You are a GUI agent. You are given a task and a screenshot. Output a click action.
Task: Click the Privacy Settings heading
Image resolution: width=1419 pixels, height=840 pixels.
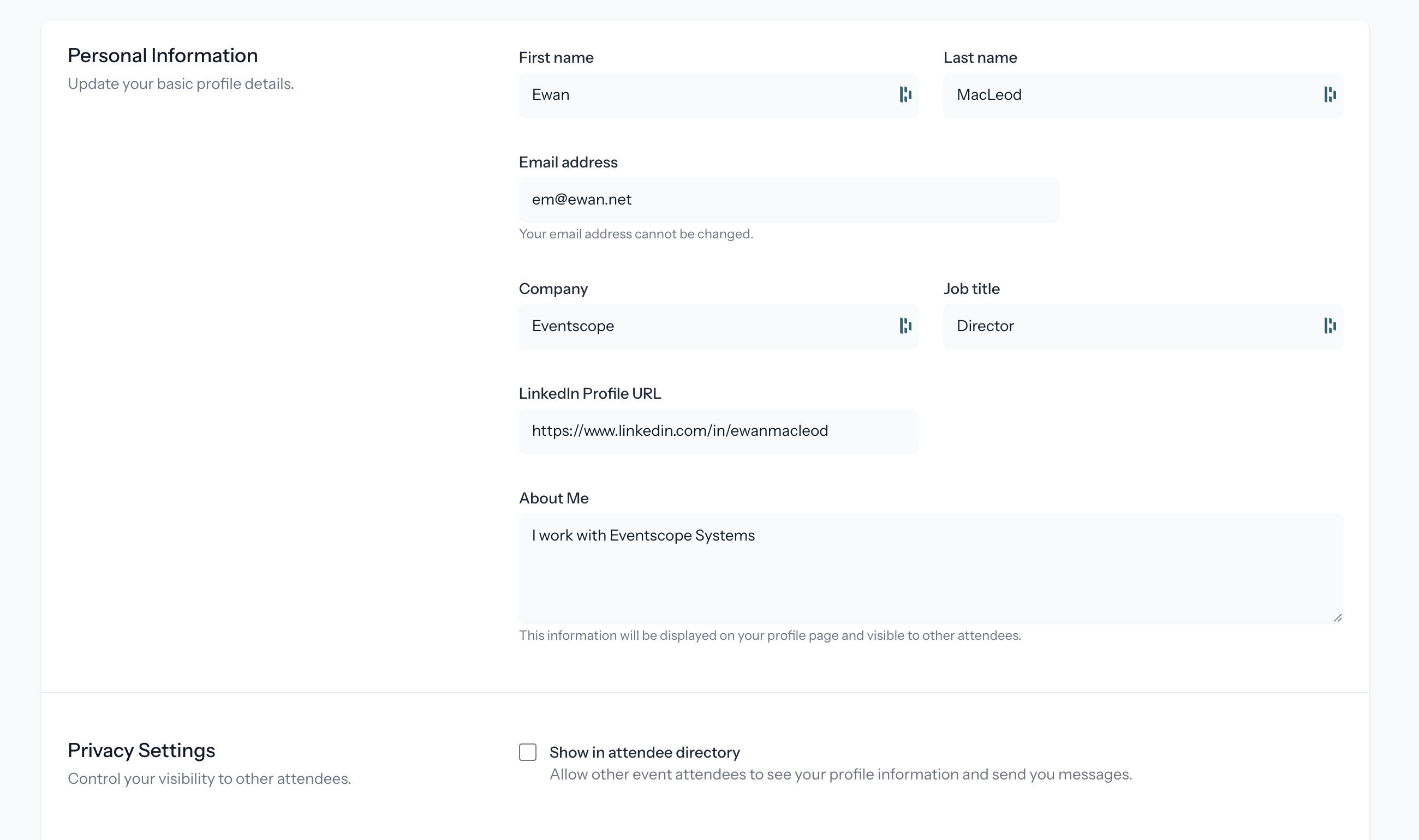pyautogui.click(x=141, y=749)
